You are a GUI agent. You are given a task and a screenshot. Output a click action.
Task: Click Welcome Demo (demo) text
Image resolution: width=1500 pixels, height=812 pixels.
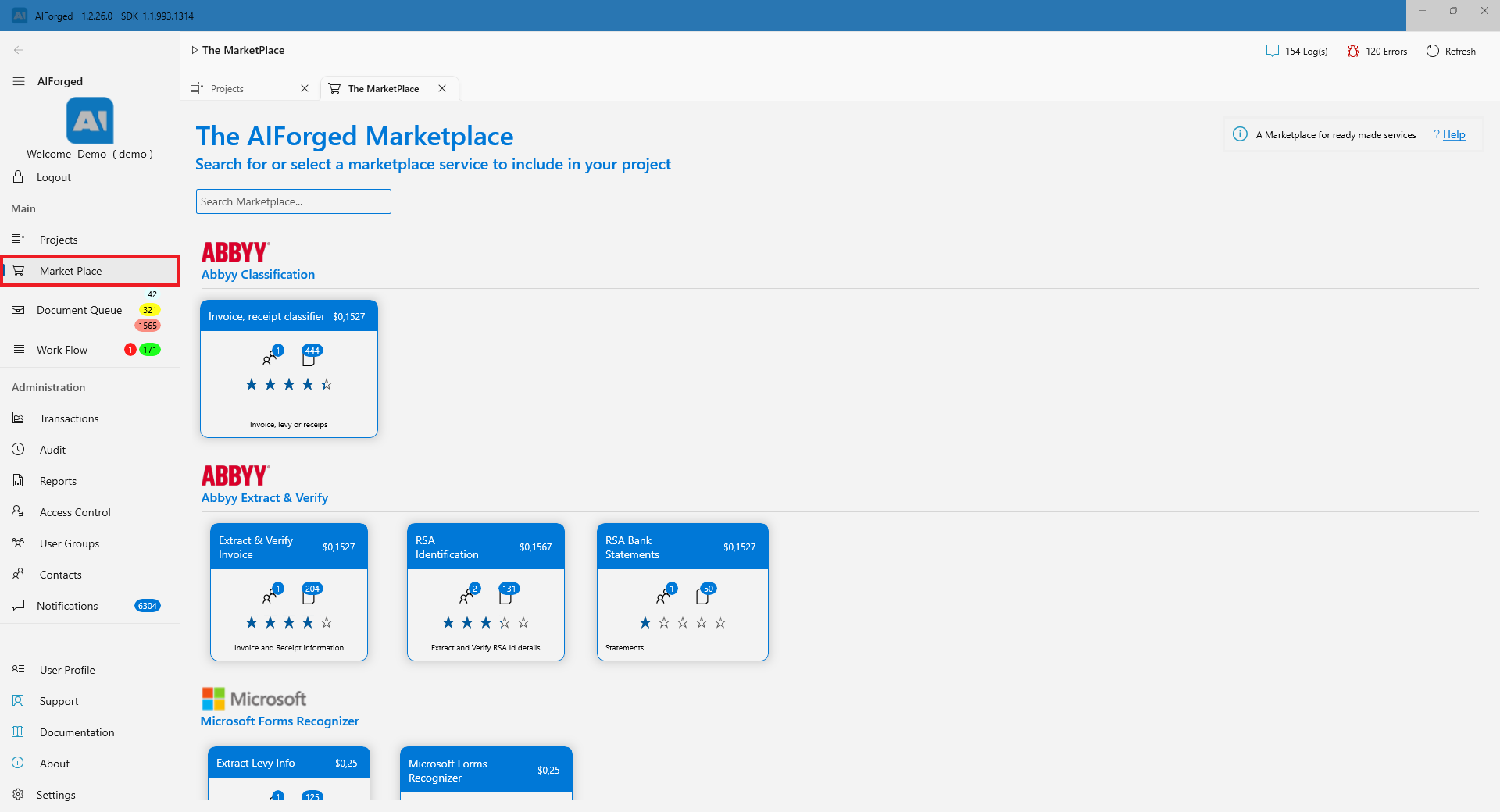[90, 154]
